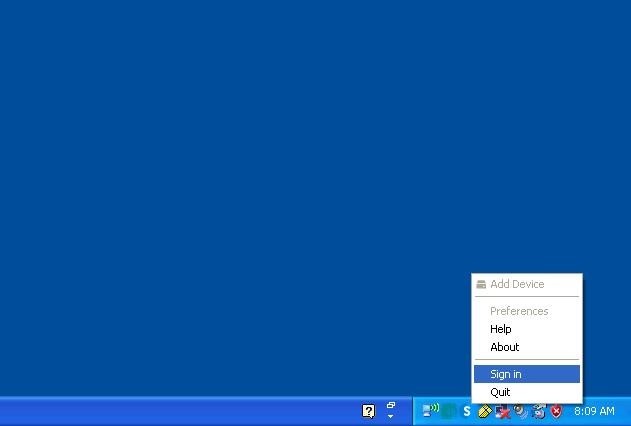This screenshot has height=426, width=631.
Task: Open the red shield security alert icon
Action: (557, 411)
